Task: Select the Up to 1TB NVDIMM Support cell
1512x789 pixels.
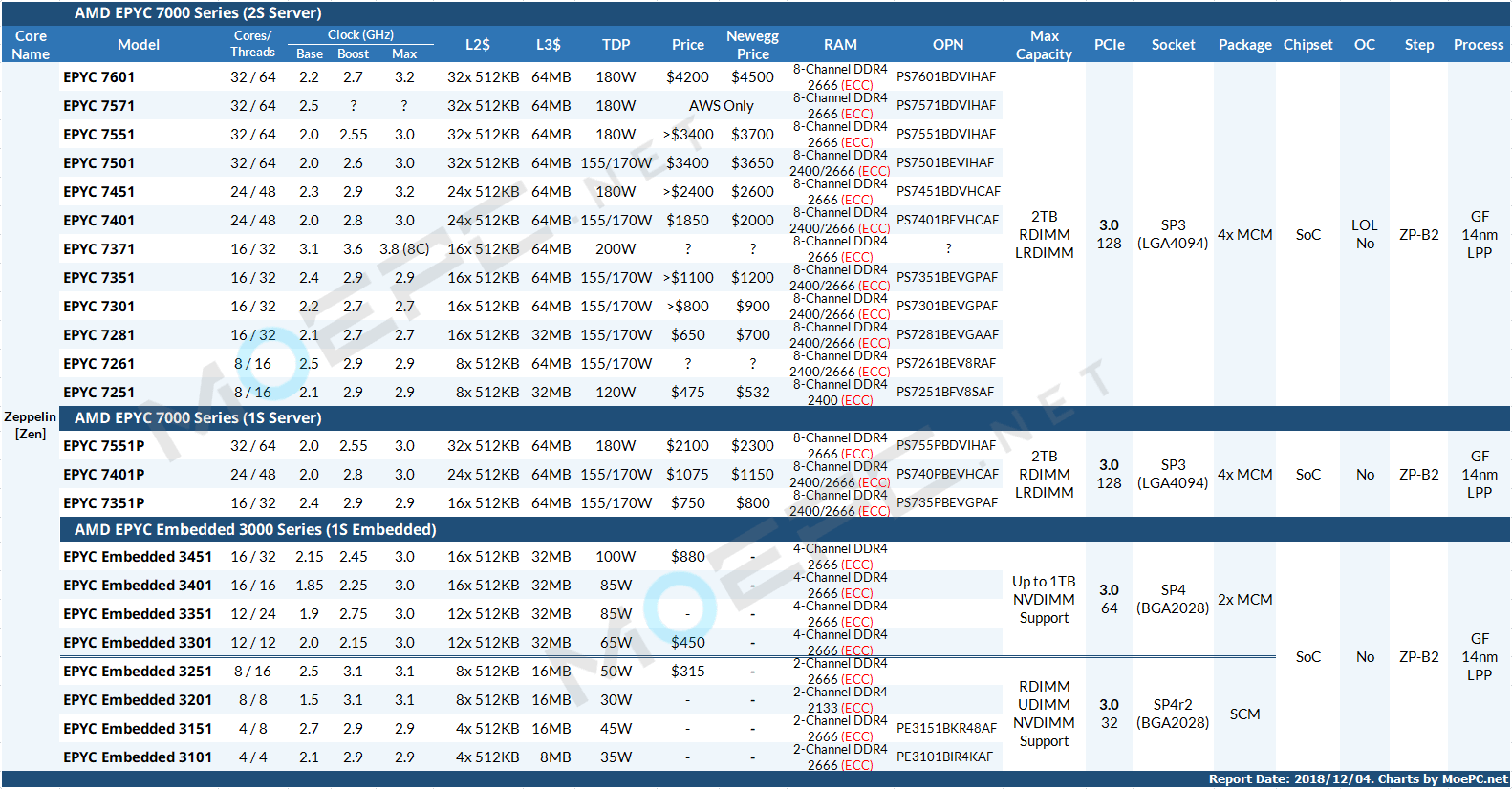Action: [1044, 600]
